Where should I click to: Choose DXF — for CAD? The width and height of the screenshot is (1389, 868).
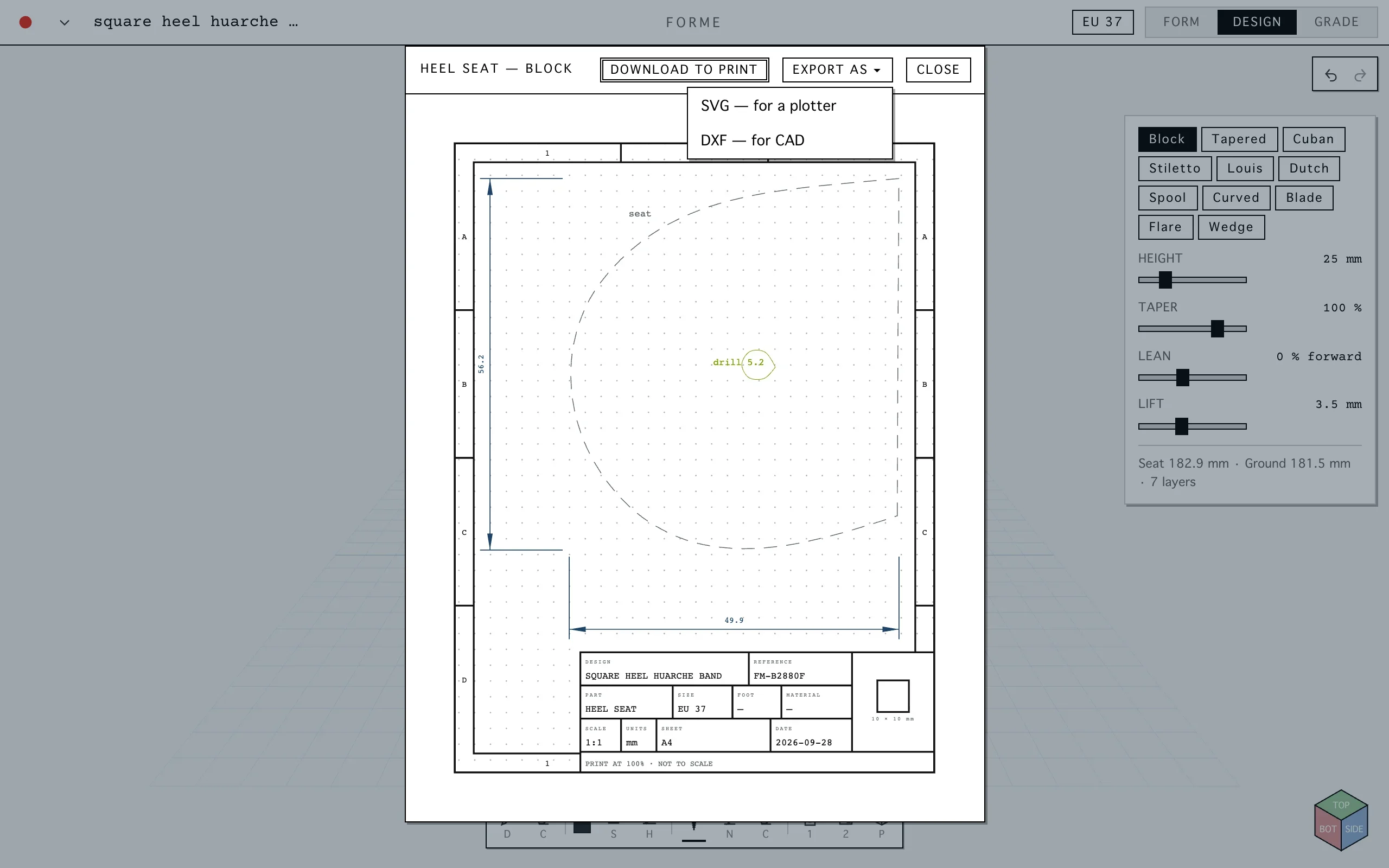(x=789, y=140)
